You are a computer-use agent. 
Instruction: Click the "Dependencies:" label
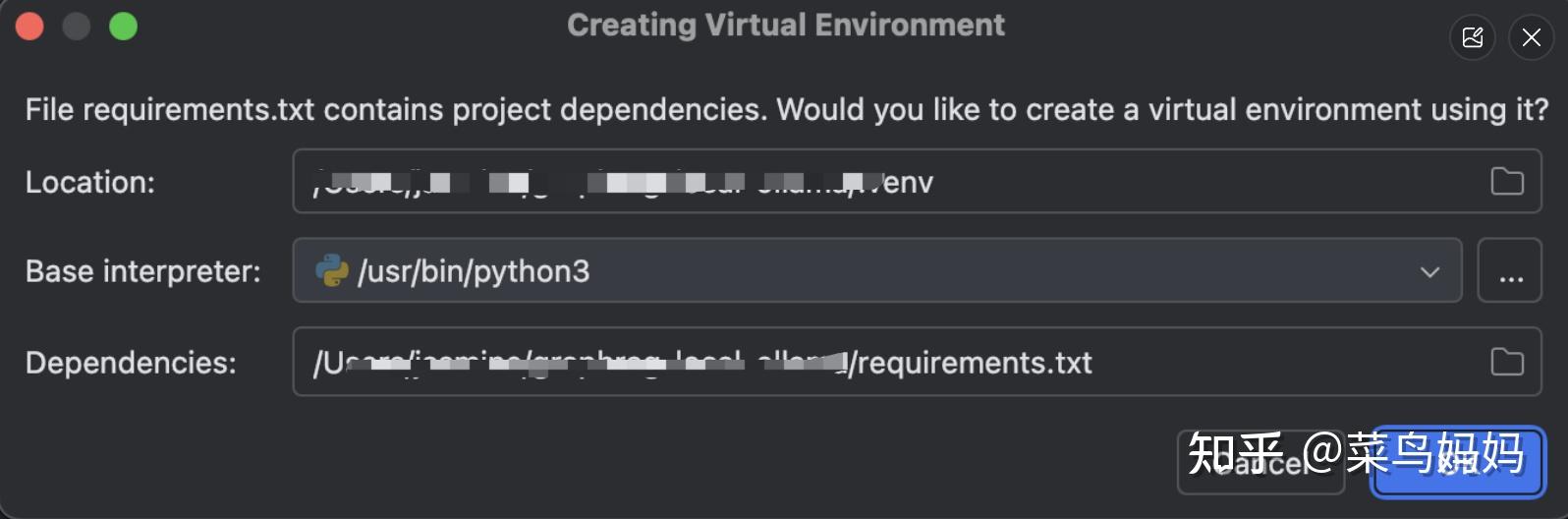click(131, 363)
